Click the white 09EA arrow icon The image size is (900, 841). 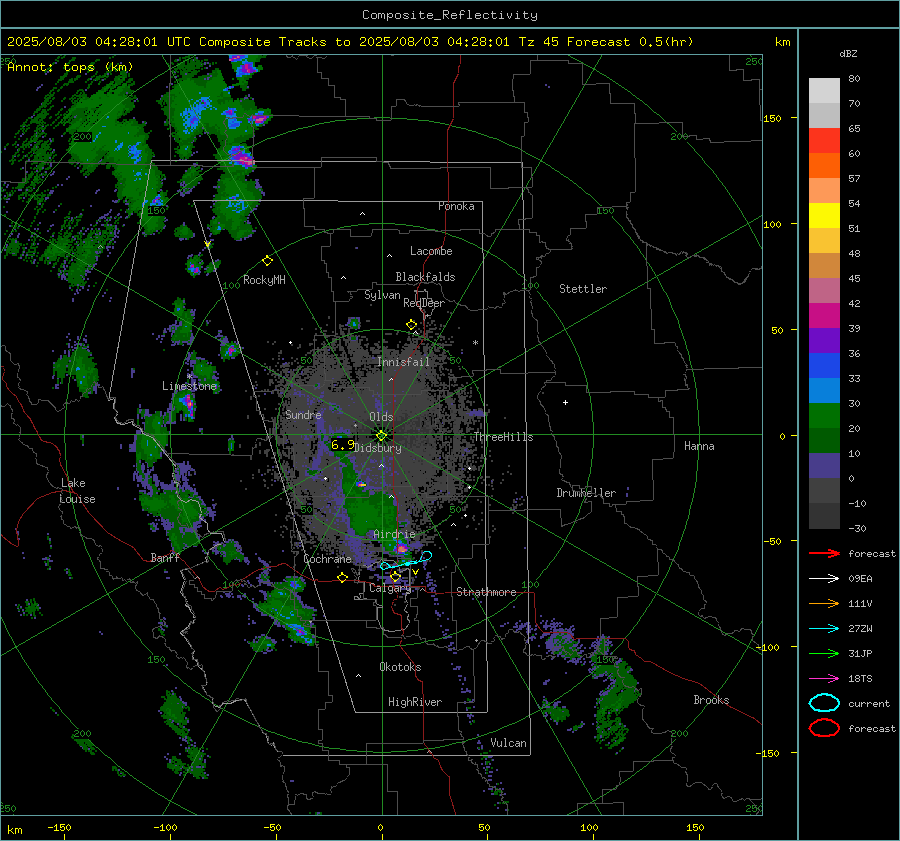pyautogui.click(x=824, y=579)
